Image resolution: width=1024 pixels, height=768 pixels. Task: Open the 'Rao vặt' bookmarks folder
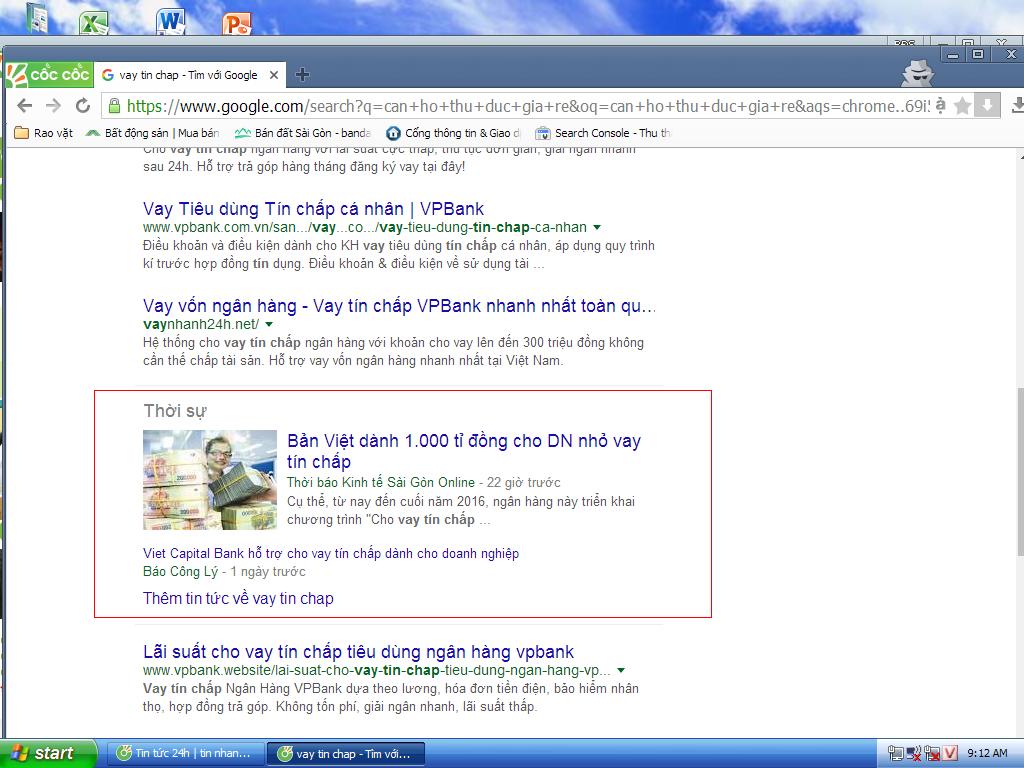[x=44, y=133]
